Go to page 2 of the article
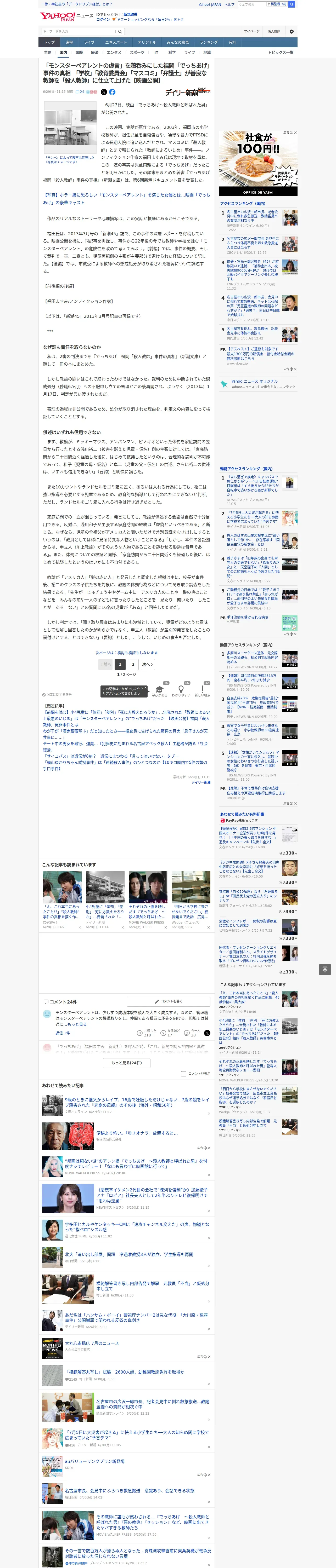Viewport: 336px width, 1568px height. [133, 664]
